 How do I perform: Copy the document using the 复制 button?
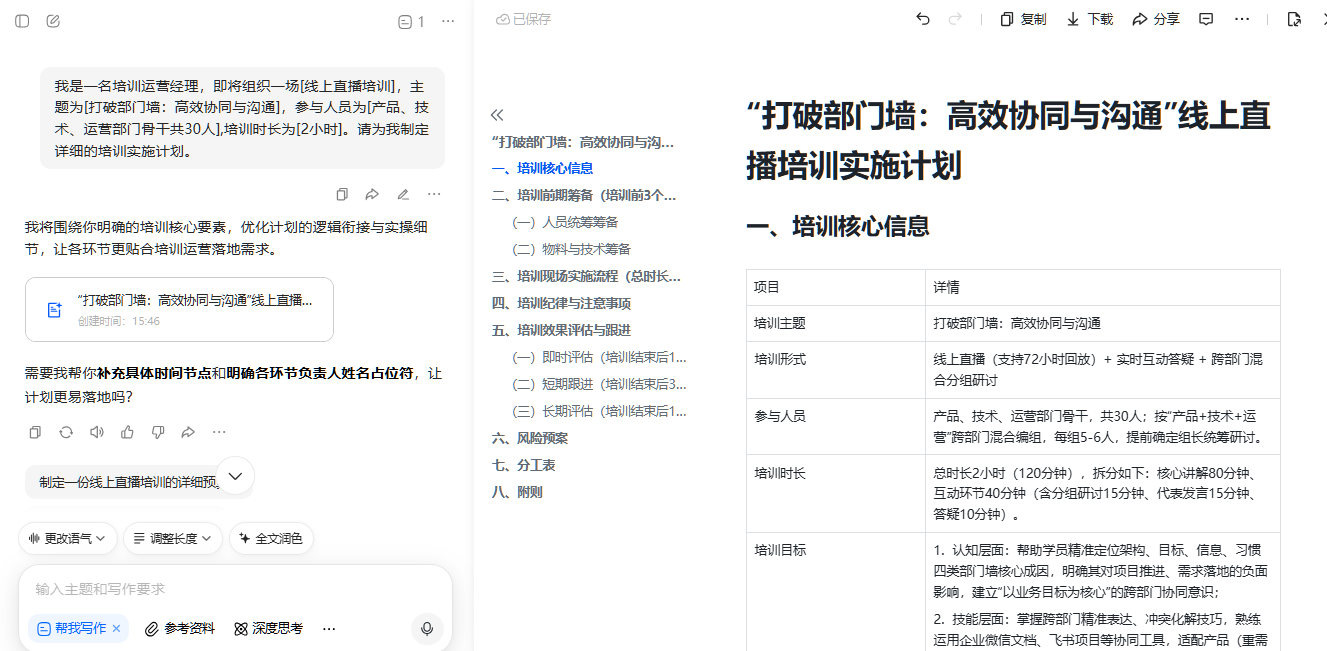coord(1023,19)
